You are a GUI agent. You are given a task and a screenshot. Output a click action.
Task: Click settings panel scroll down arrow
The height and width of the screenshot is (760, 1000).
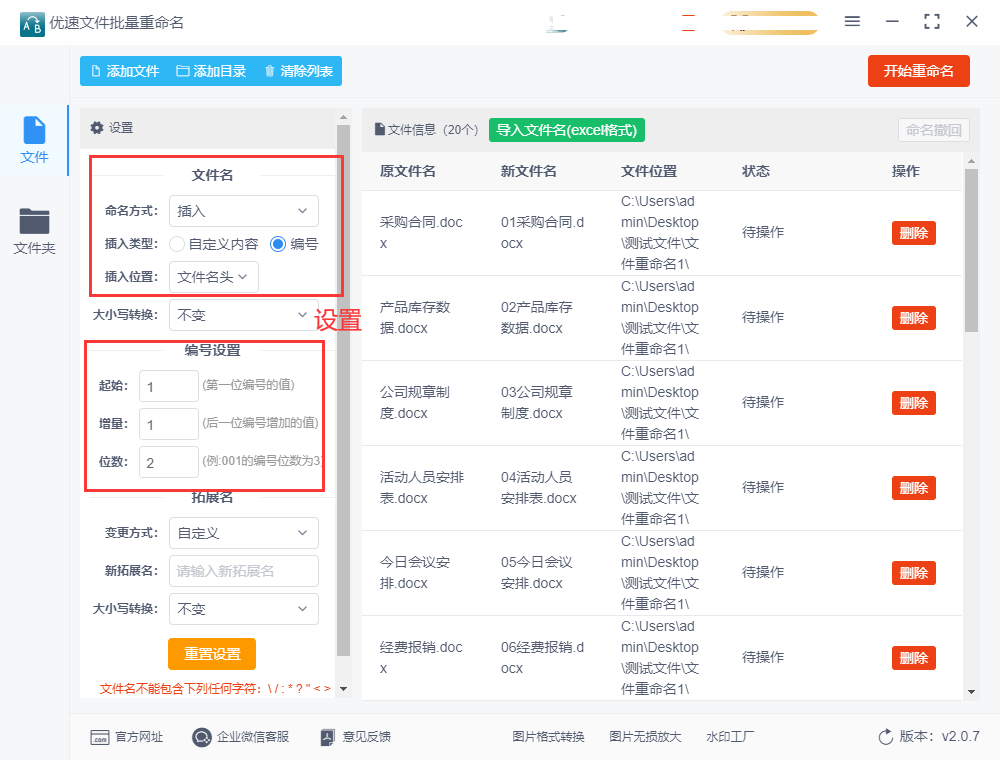(343, 689)
